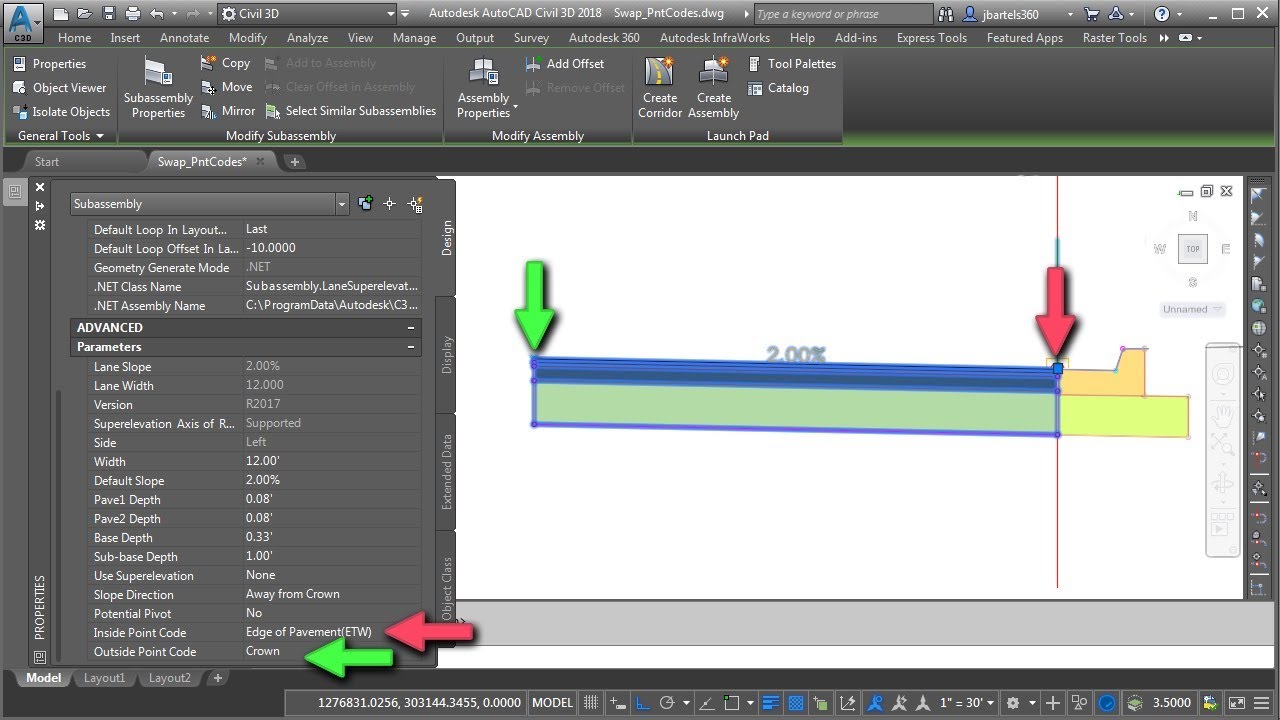This screenshot has width=1280, height=720.
Task: Open Tool Palettes
Action: coord(791,63)
